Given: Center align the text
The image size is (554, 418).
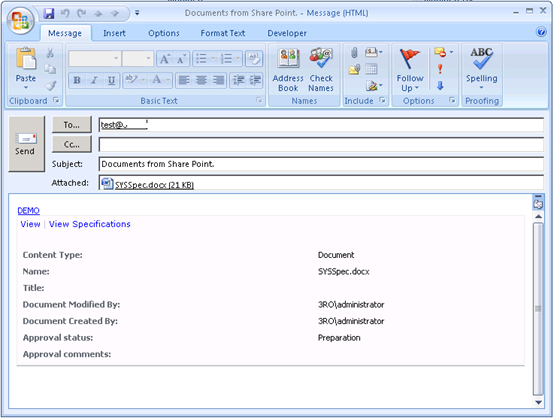Looking at the screenshot, I should (x=201, y=80).
